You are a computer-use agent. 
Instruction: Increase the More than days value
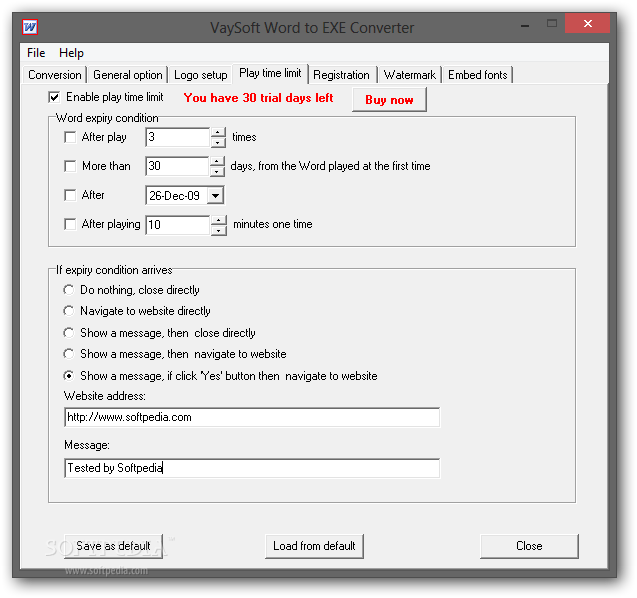point(217,161)
